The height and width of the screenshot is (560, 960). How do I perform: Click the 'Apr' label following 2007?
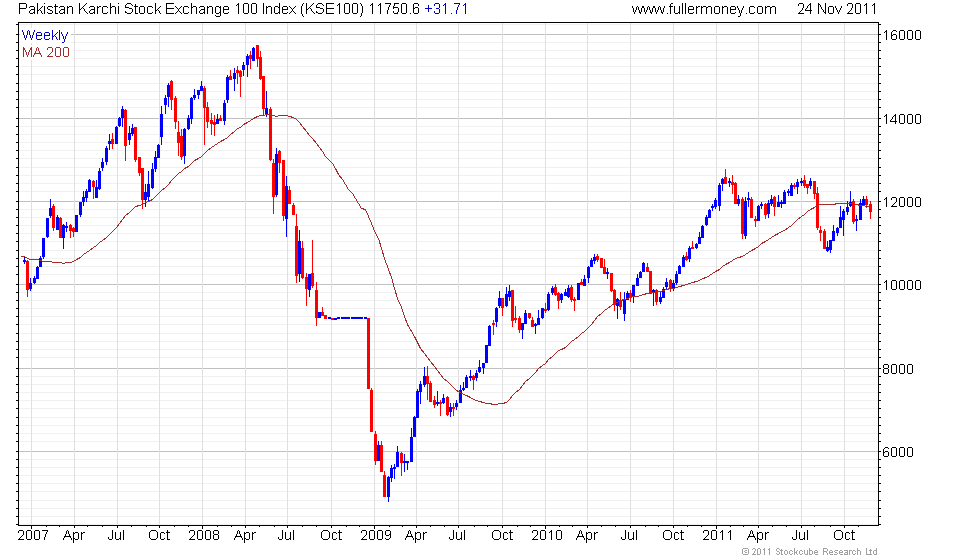click(x=73, y=536)
